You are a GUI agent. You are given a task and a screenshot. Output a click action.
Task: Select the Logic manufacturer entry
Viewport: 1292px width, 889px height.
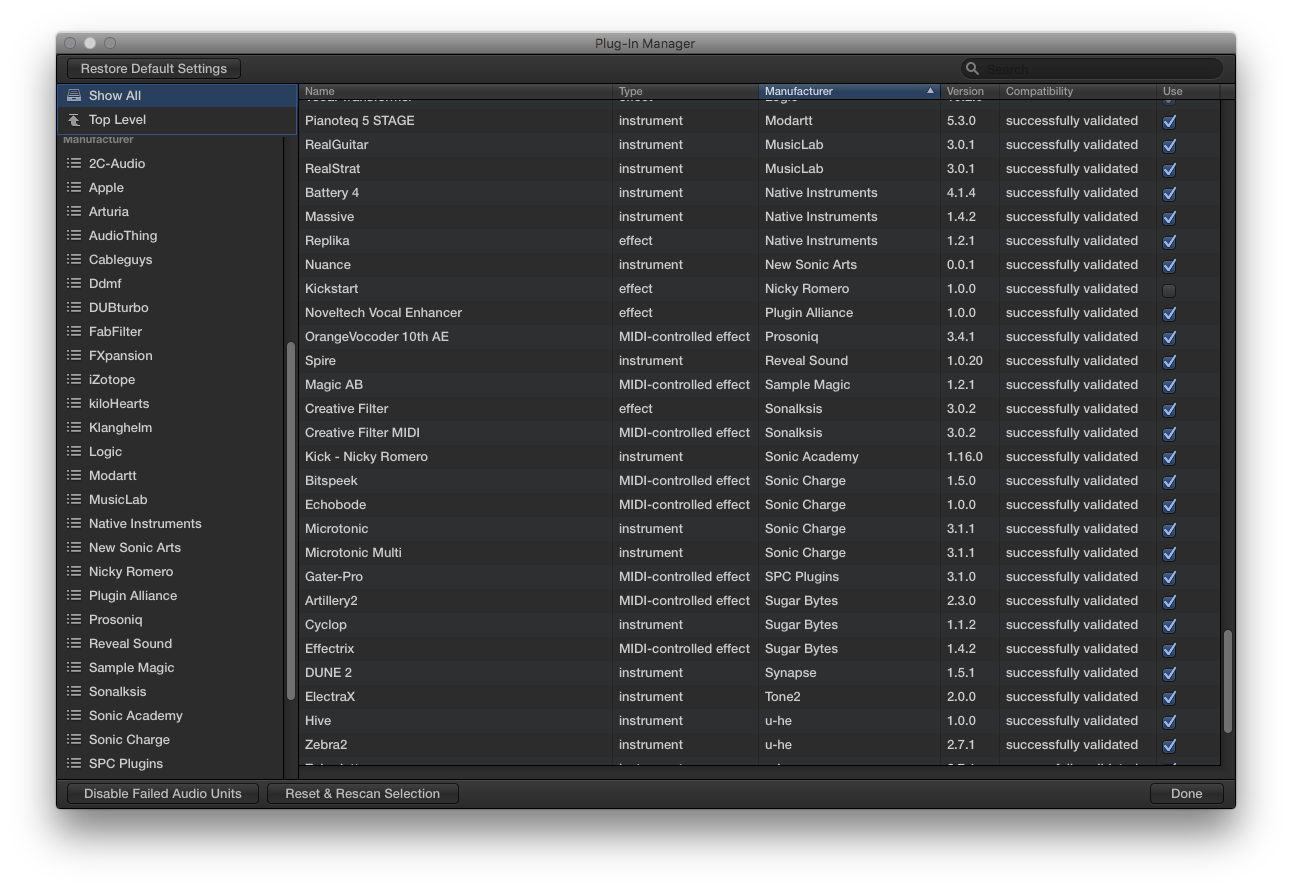(x=171, y=451)
